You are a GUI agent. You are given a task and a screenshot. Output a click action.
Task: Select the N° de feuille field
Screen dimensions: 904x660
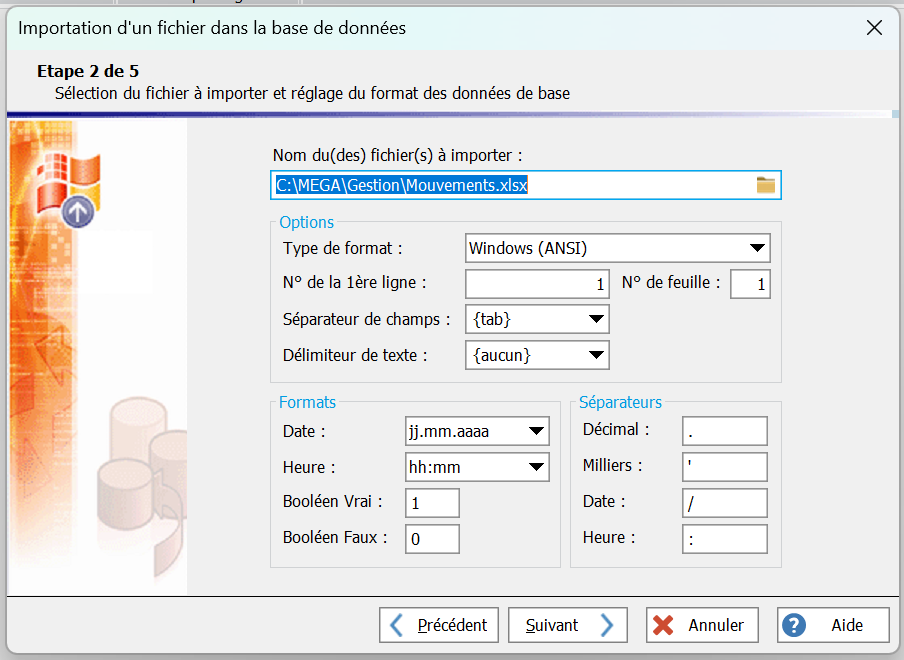point(750,284)
